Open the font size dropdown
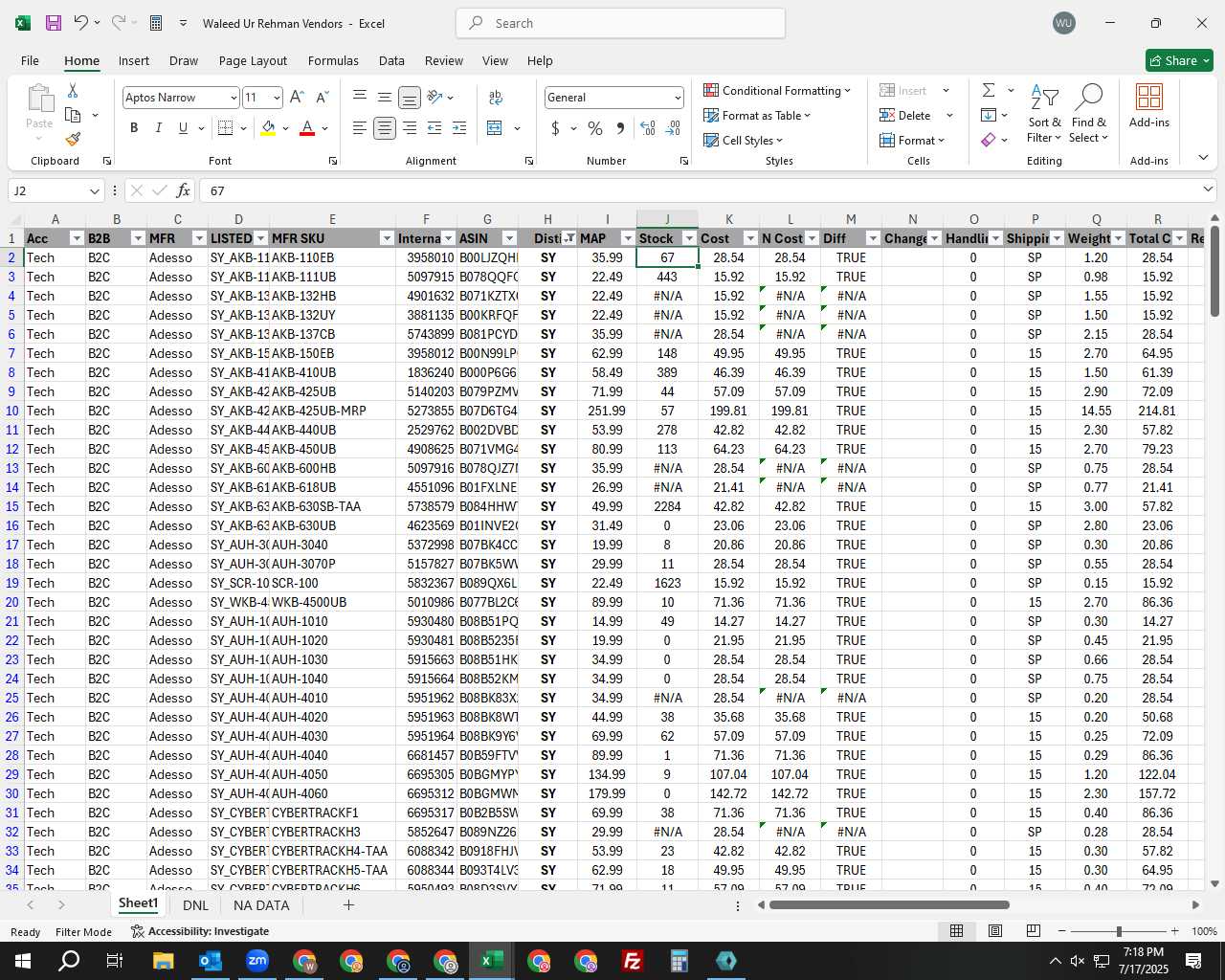This screenshot has width=1225, height=980. [x=277, y=98]
